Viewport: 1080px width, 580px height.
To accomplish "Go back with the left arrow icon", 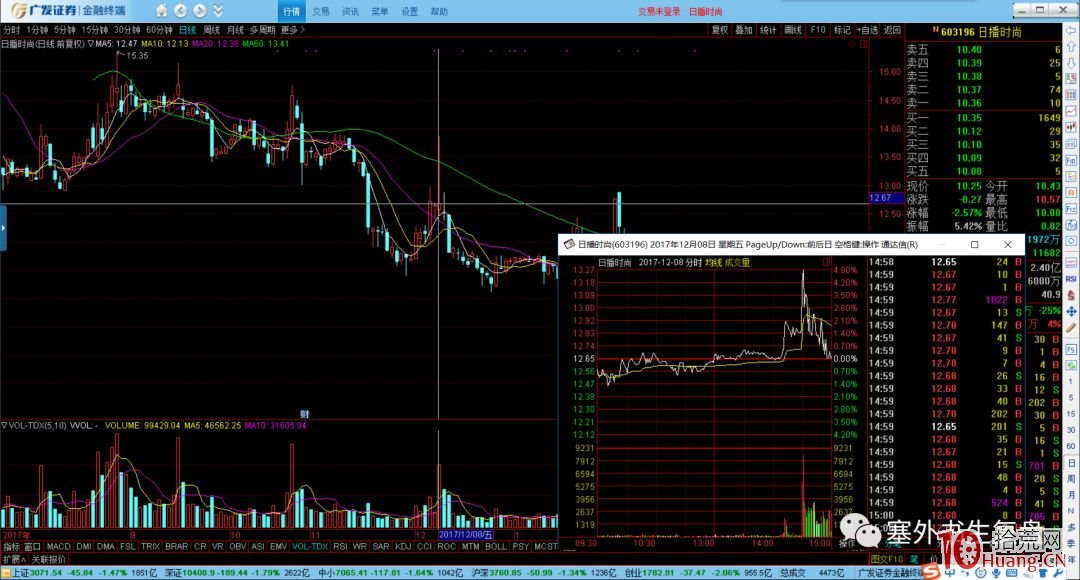I will (180, 10).
